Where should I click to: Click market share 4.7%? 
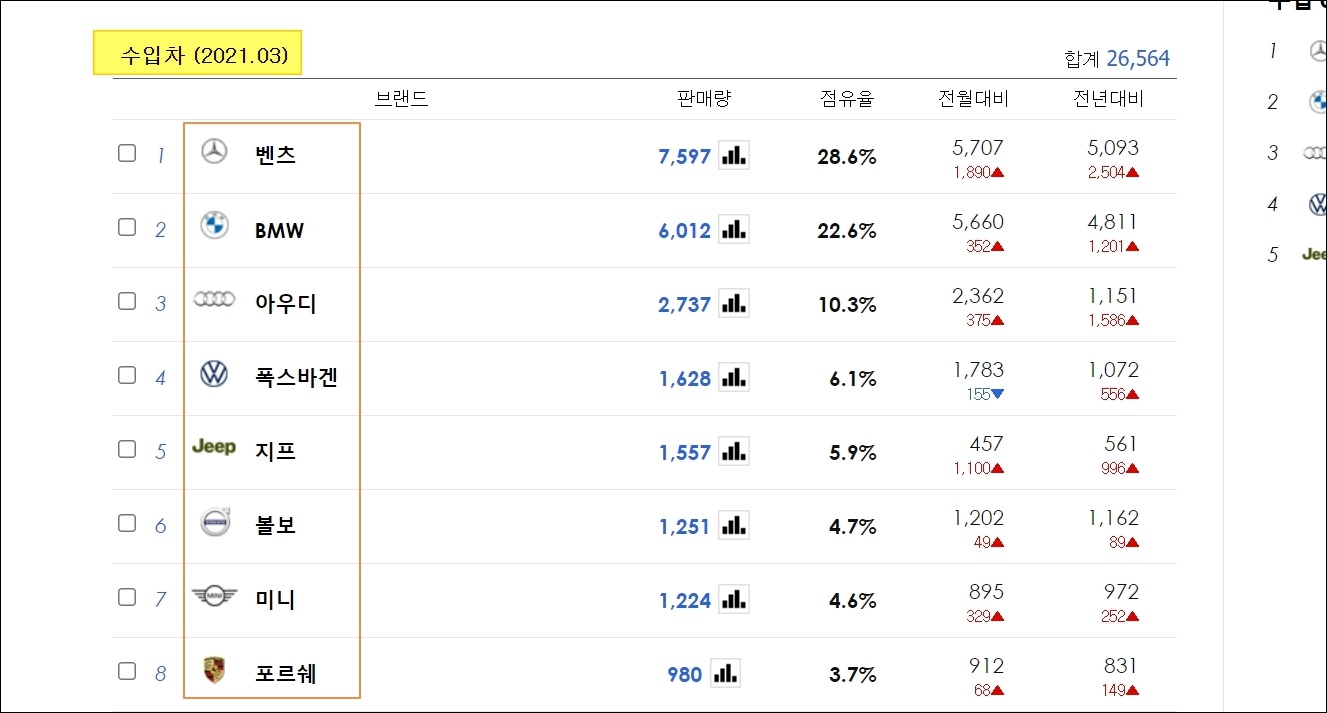coord(852,527)
